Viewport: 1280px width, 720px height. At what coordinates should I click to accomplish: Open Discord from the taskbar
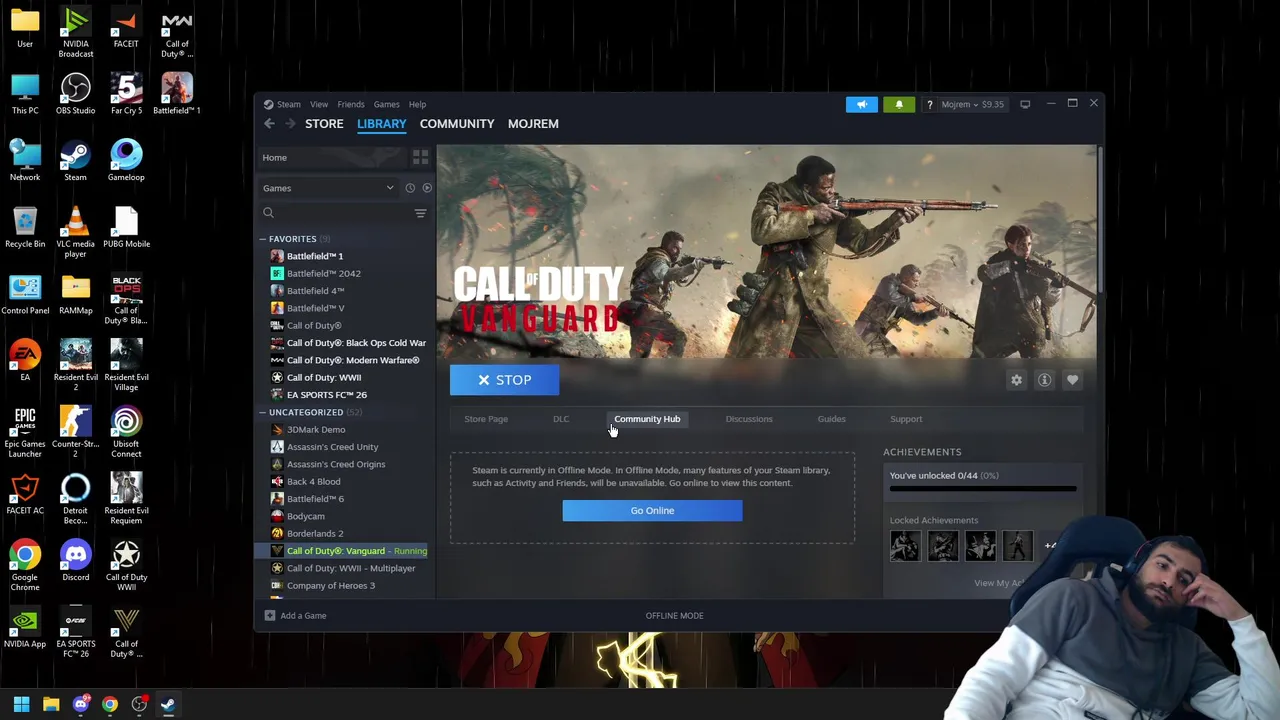point(81,705)
